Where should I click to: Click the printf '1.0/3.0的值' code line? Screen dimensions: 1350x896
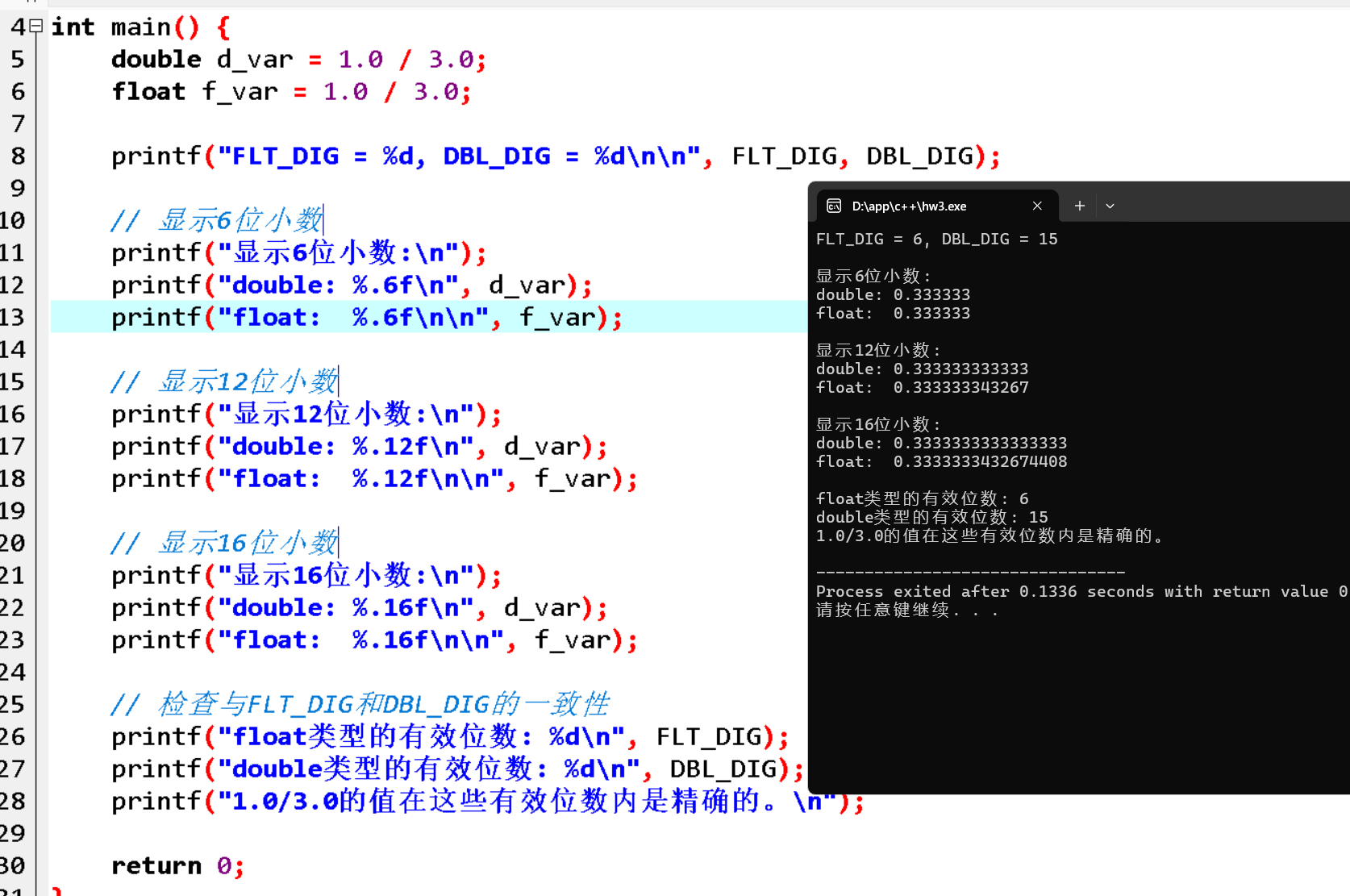[x=488, y=802]
